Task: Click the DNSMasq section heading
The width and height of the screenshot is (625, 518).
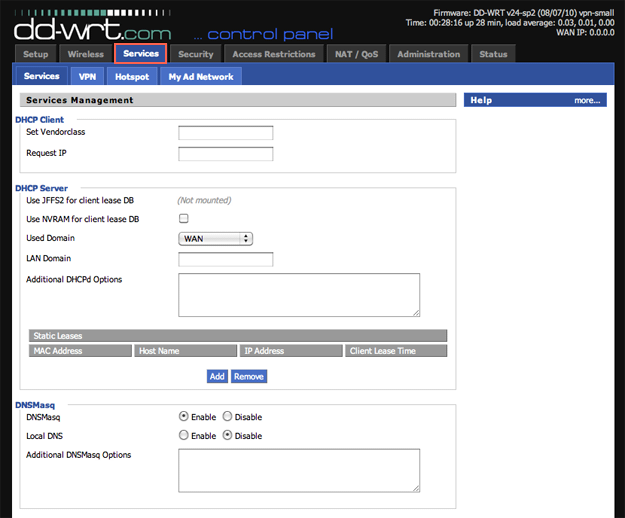Action: [35, 405]
